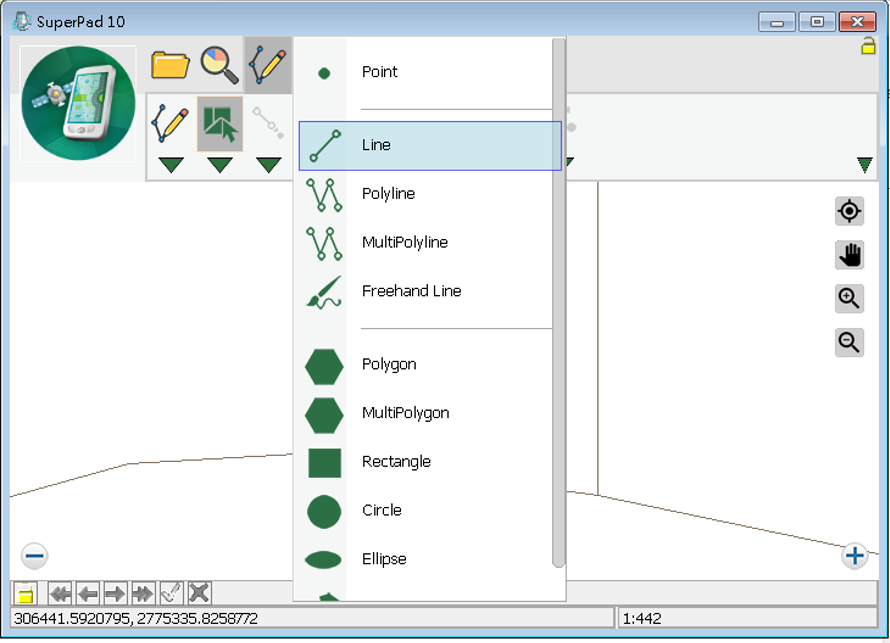Select the feature selection arrow tool

click(x=220, y=124)
